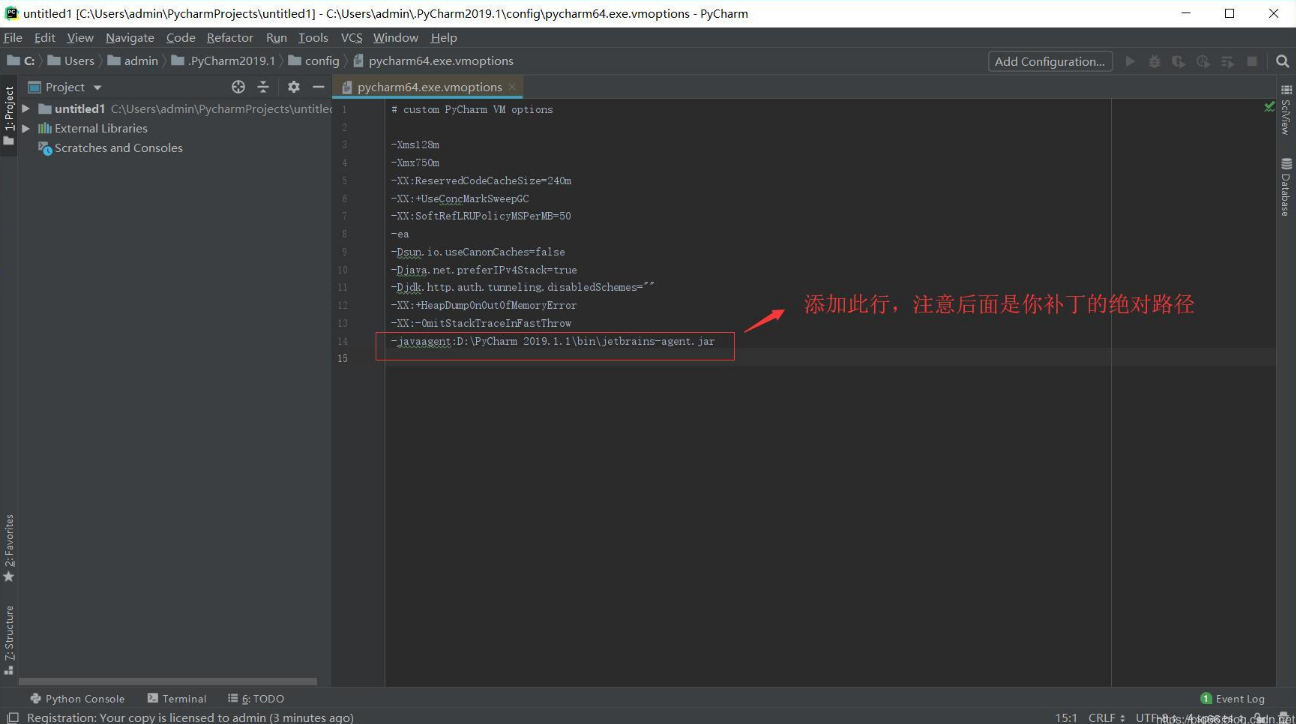Open the Profiler run icon
Screen dimensions: 1296x724
(x=1204, y=61)
